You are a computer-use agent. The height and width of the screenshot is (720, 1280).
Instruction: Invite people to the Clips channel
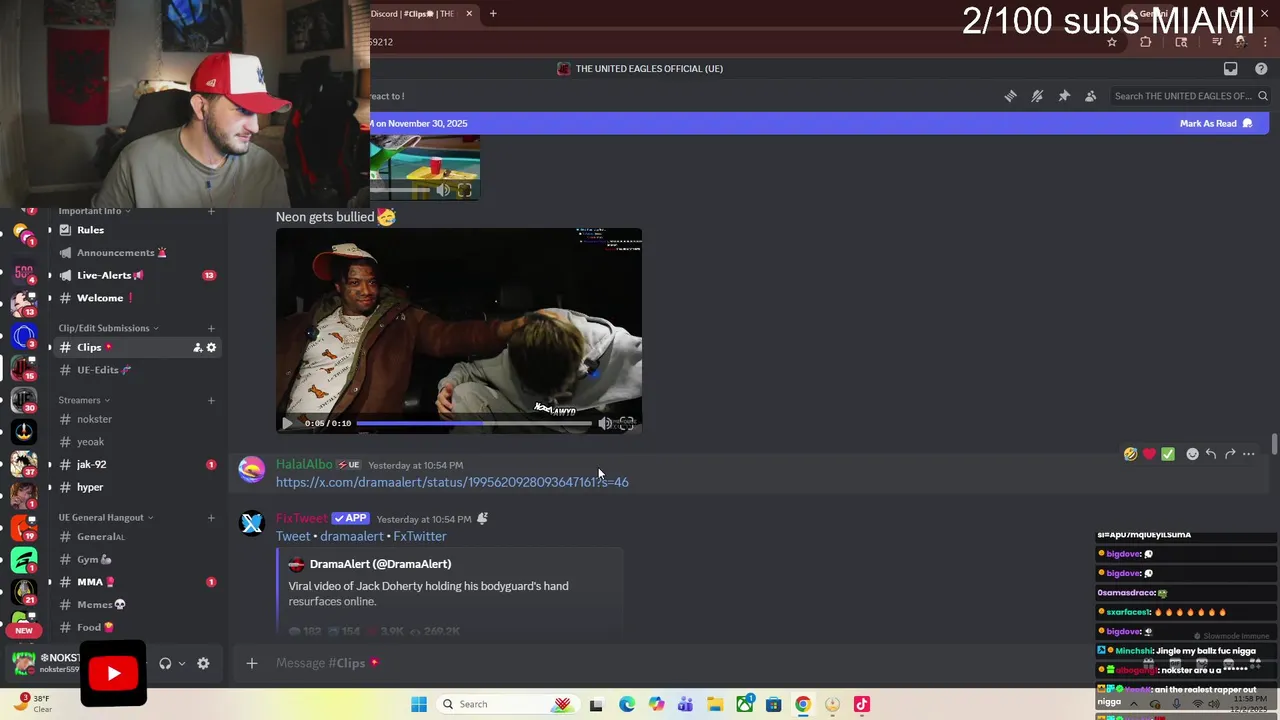(197, 347)
